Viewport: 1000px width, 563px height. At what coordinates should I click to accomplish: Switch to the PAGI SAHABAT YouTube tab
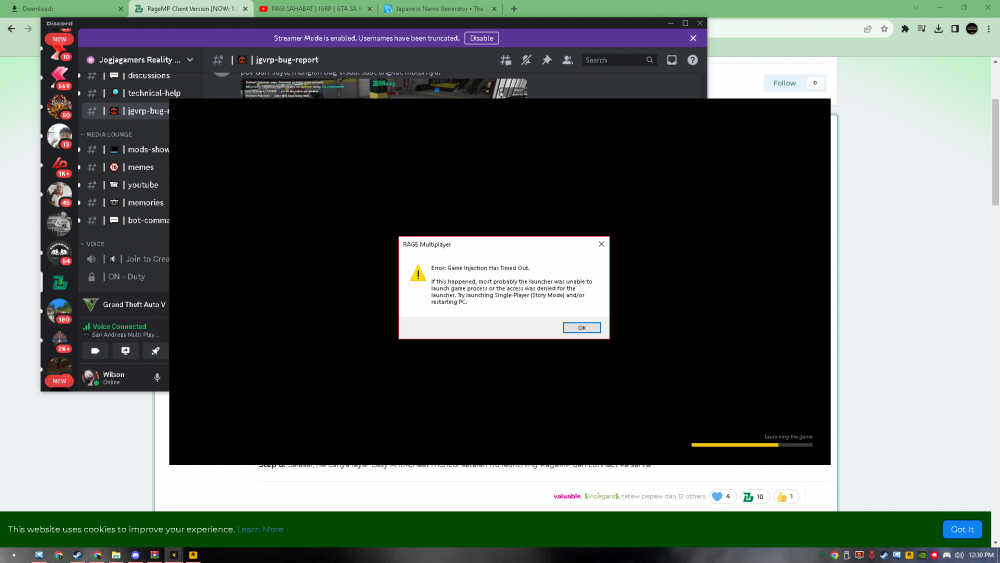pos(316,9)
